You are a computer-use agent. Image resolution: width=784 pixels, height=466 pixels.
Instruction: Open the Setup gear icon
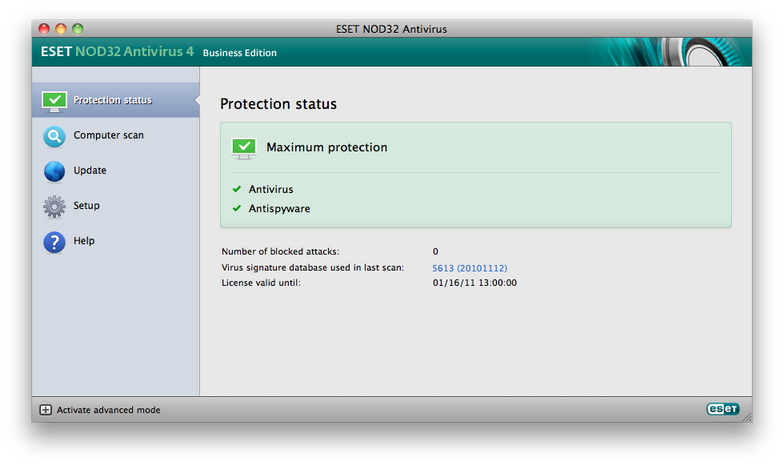(54, 206)
